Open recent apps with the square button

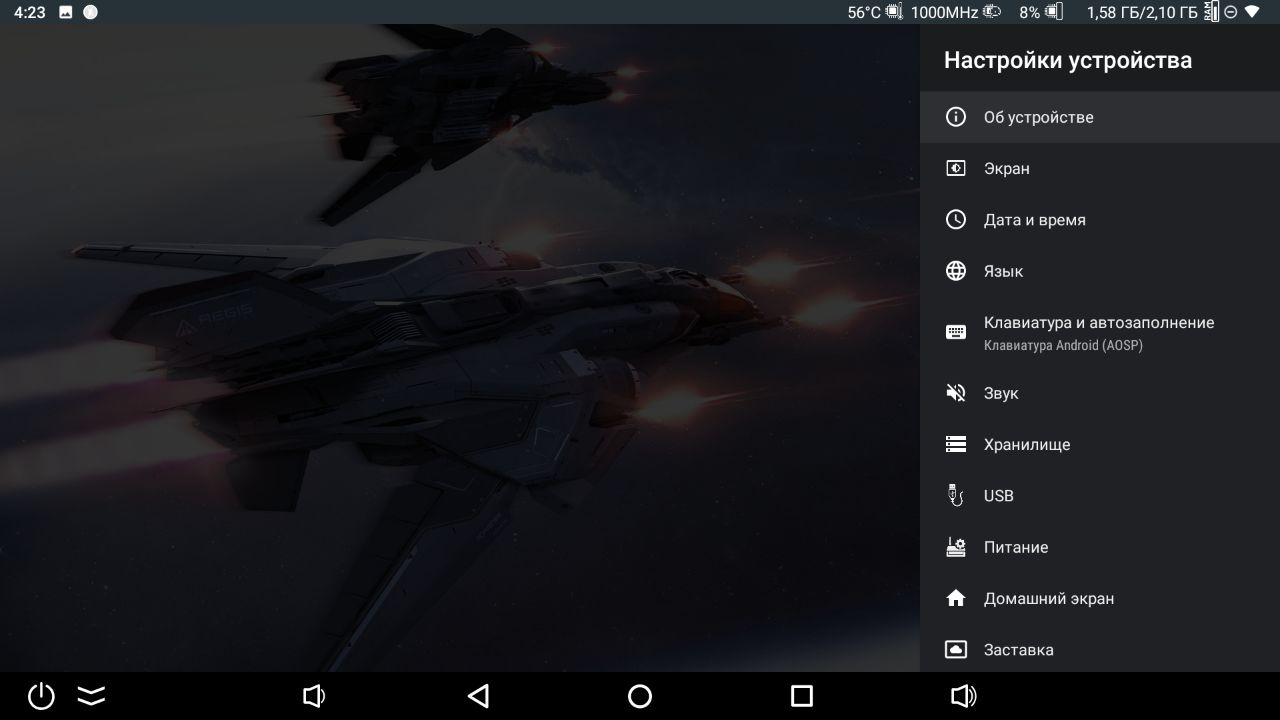(802, 696)
